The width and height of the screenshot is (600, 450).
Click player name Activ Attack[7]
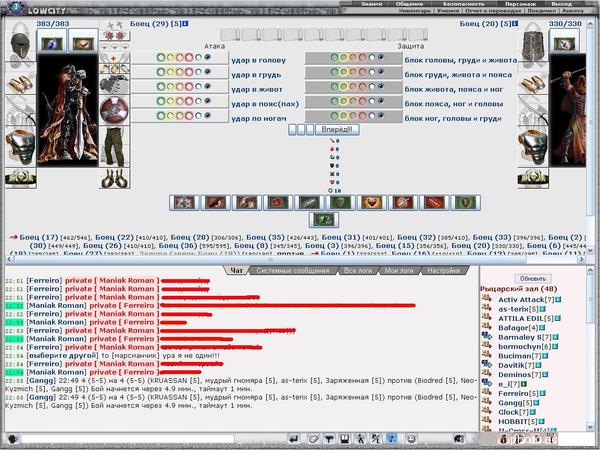(x=526, y=299)
